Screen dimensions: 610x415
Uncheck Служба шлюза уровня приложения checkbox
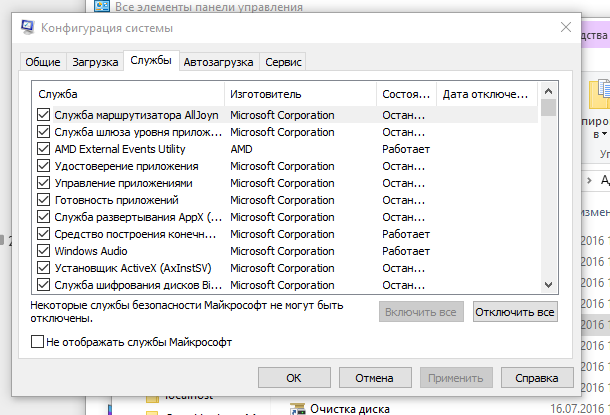point(43,132)
